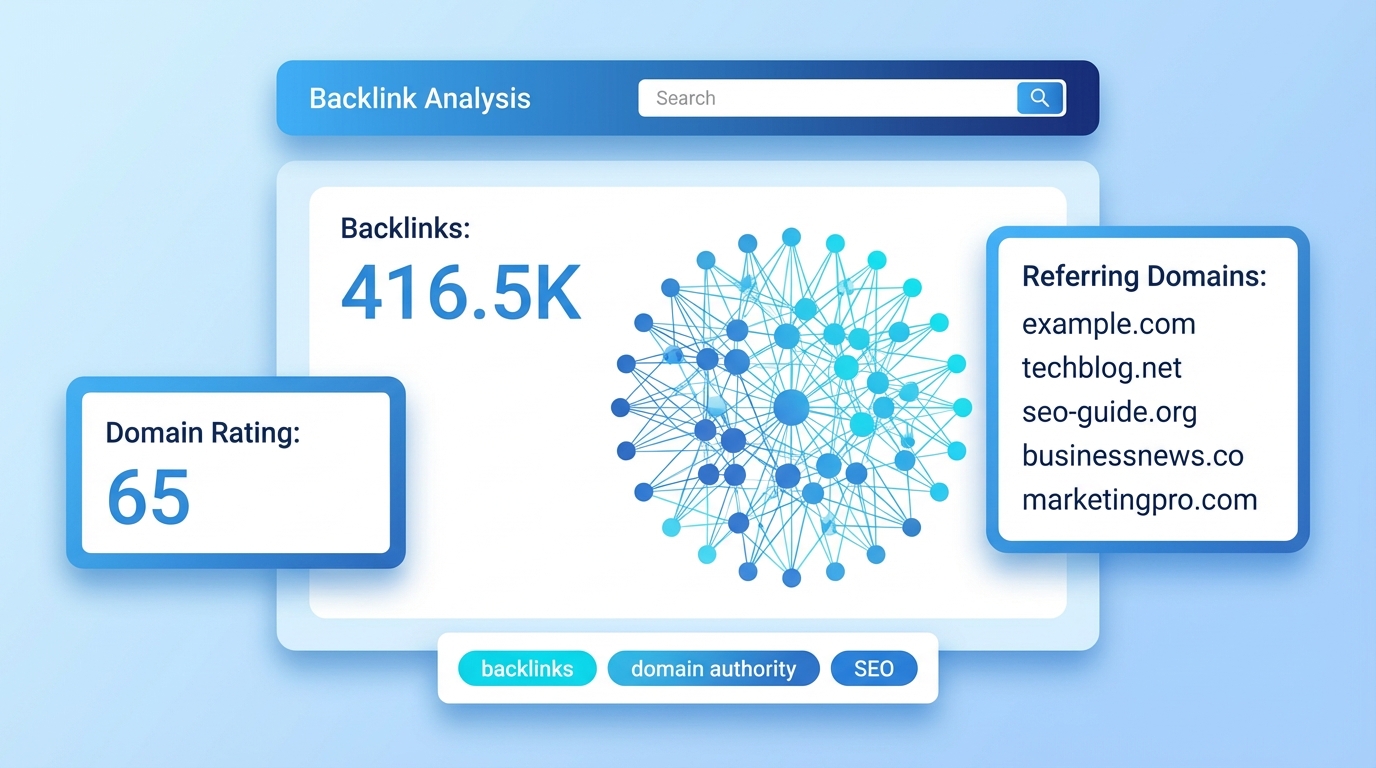Toggle the backlinks tag filter
Viewport: 1376px width, 768px height.
(x=527, y=668)
